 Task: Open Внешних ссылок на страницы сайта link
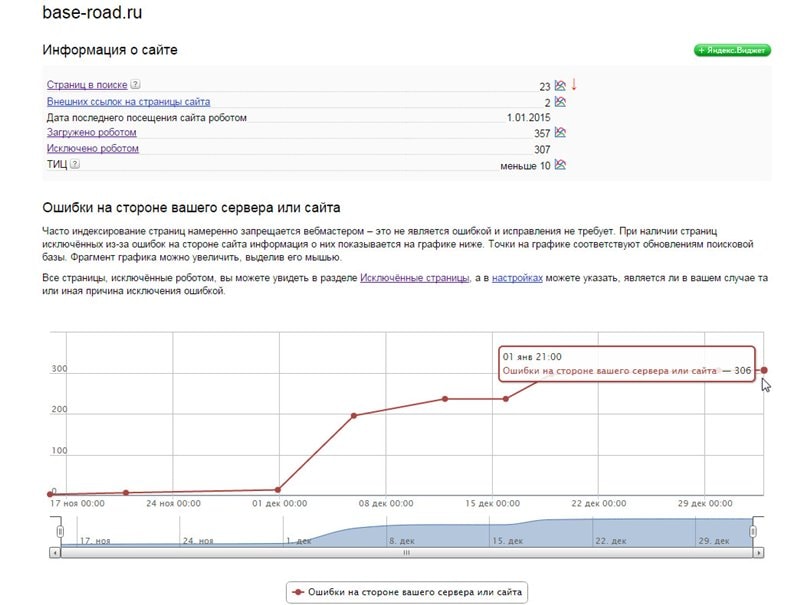pos(128,102)
